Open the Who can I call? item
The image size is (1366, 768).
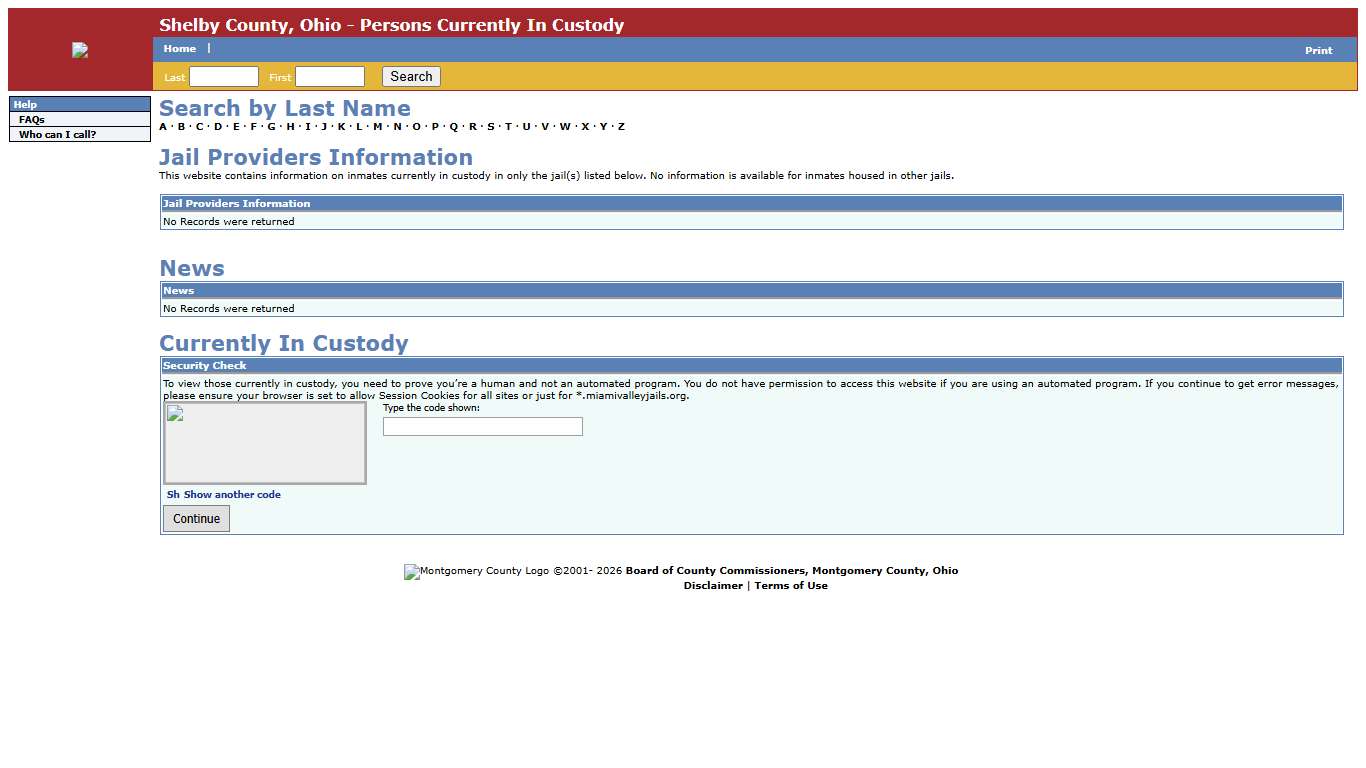pos(58,134)
